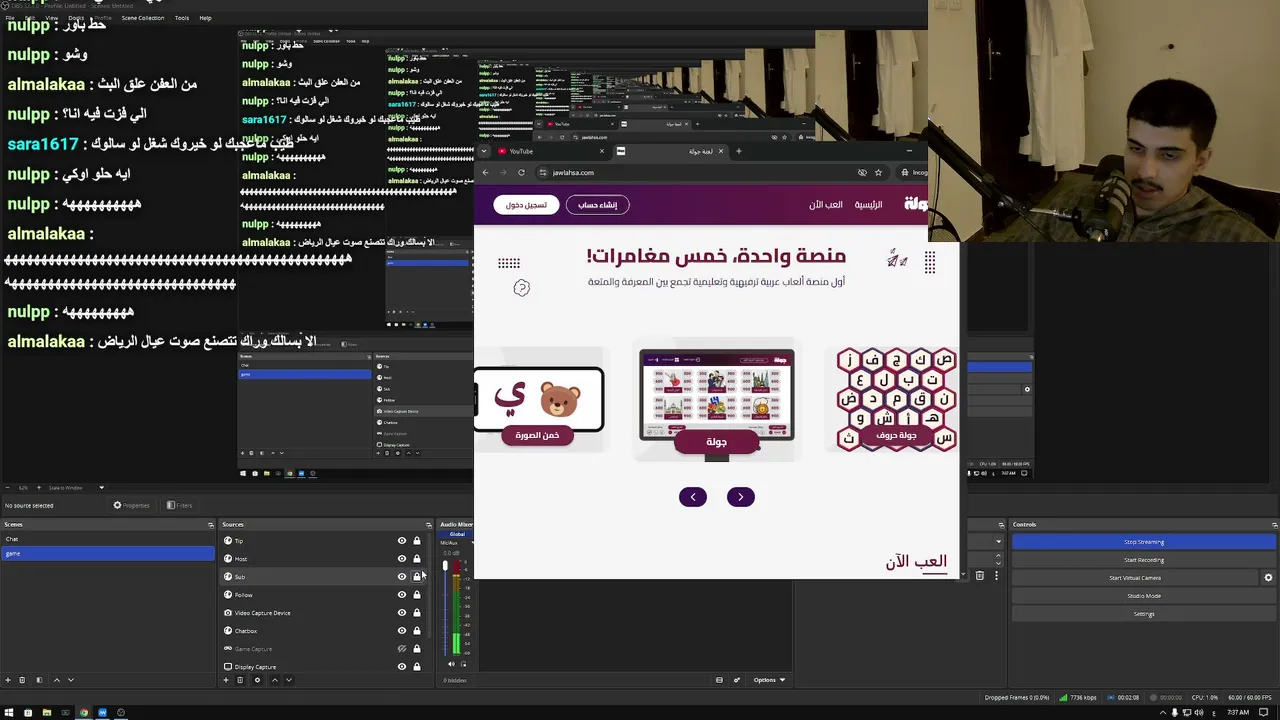The image size is (1280, 720).
Task: Pop out the Controls dock panel
Action: click(x=1274, y=524)
